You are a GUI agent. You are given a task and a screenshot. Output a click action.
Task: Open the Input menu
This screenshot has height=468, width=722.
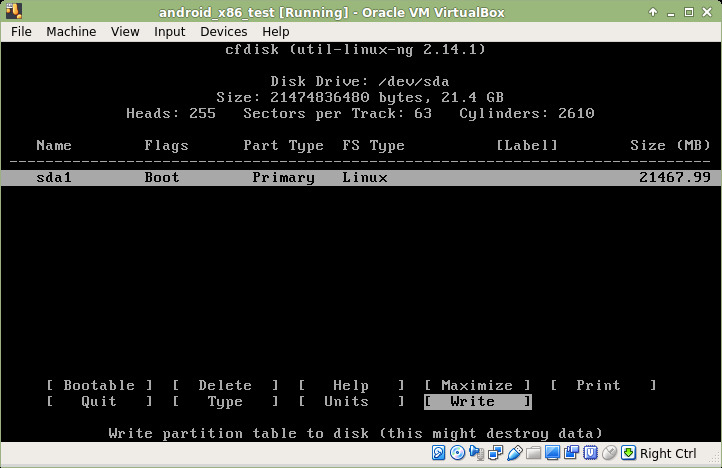(x=169, y=31)
